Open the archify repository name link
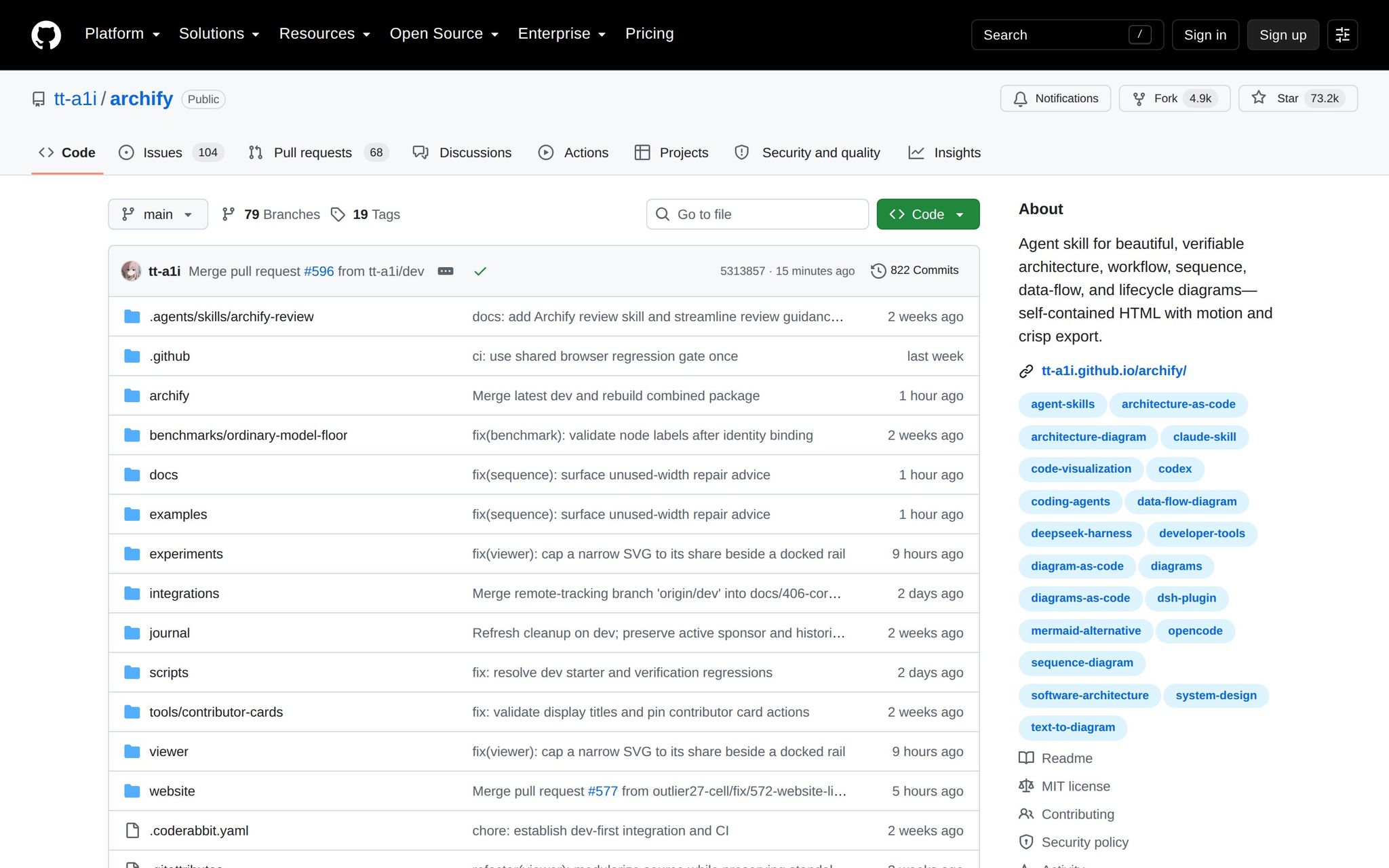Viewport: 1389px width, 868px height. (141, 99)
